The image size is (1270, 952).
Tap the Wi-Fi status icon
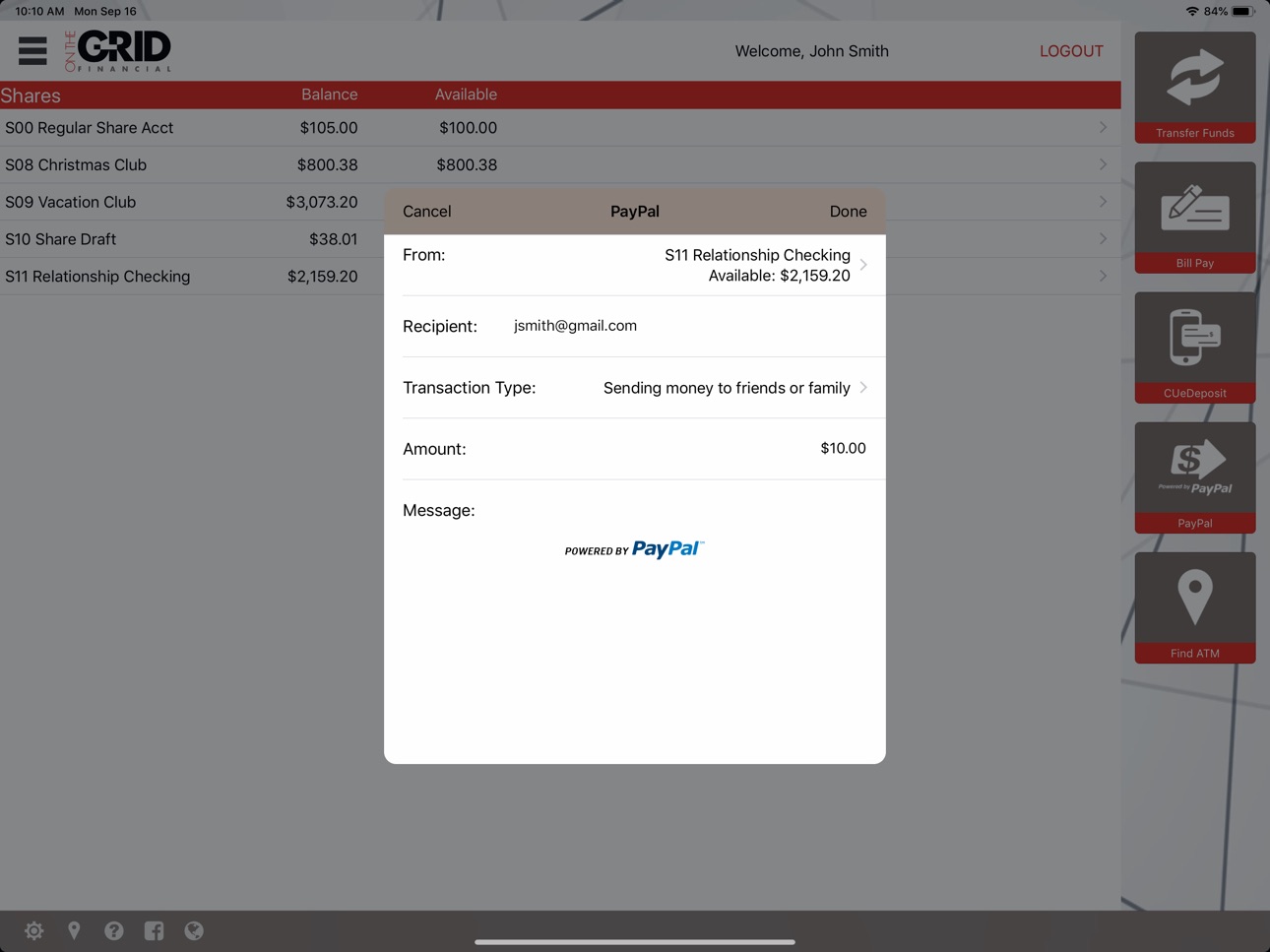pyautogui.click(x=1192, y=12)
